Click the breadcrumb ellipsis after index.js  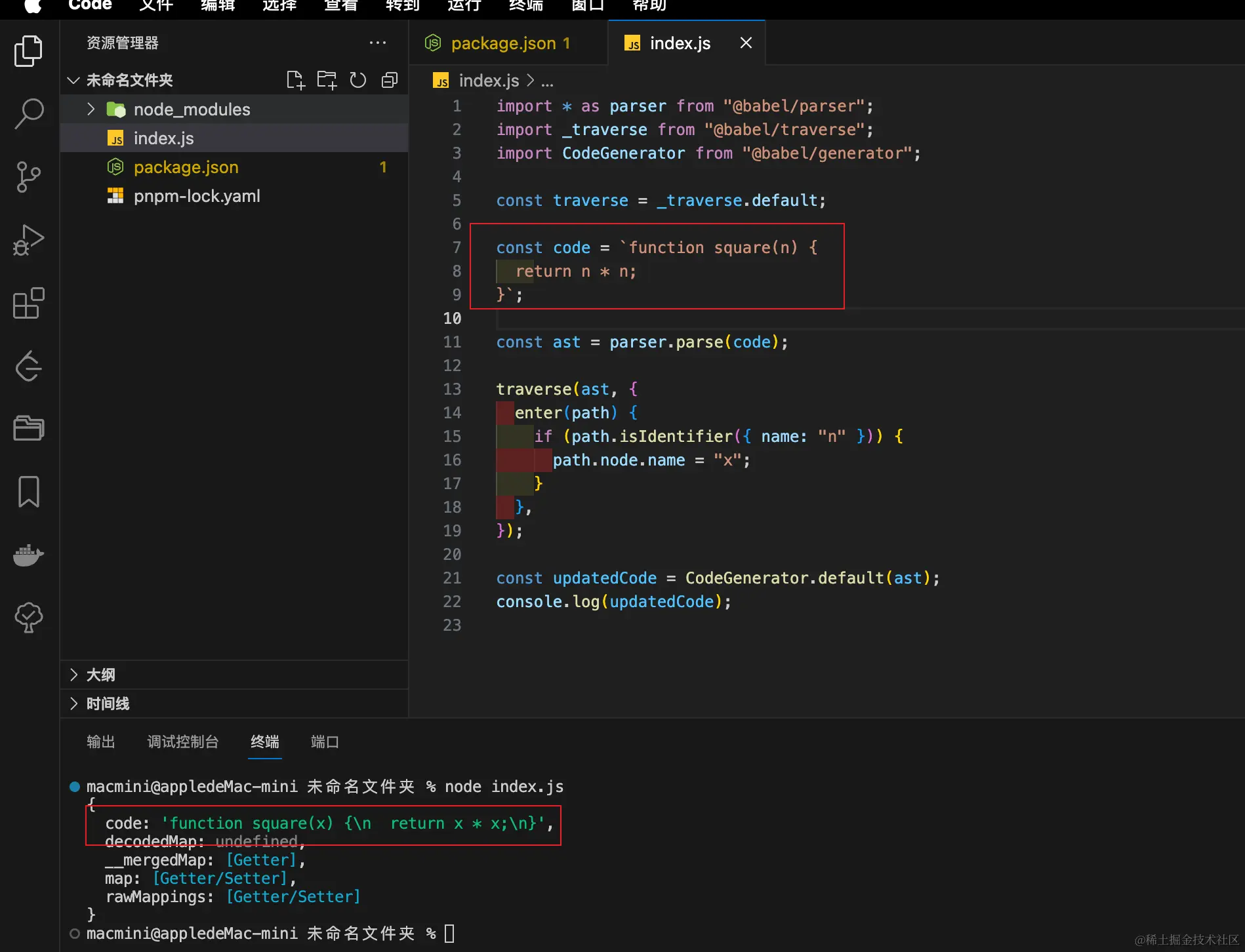[x=547, y=81]
